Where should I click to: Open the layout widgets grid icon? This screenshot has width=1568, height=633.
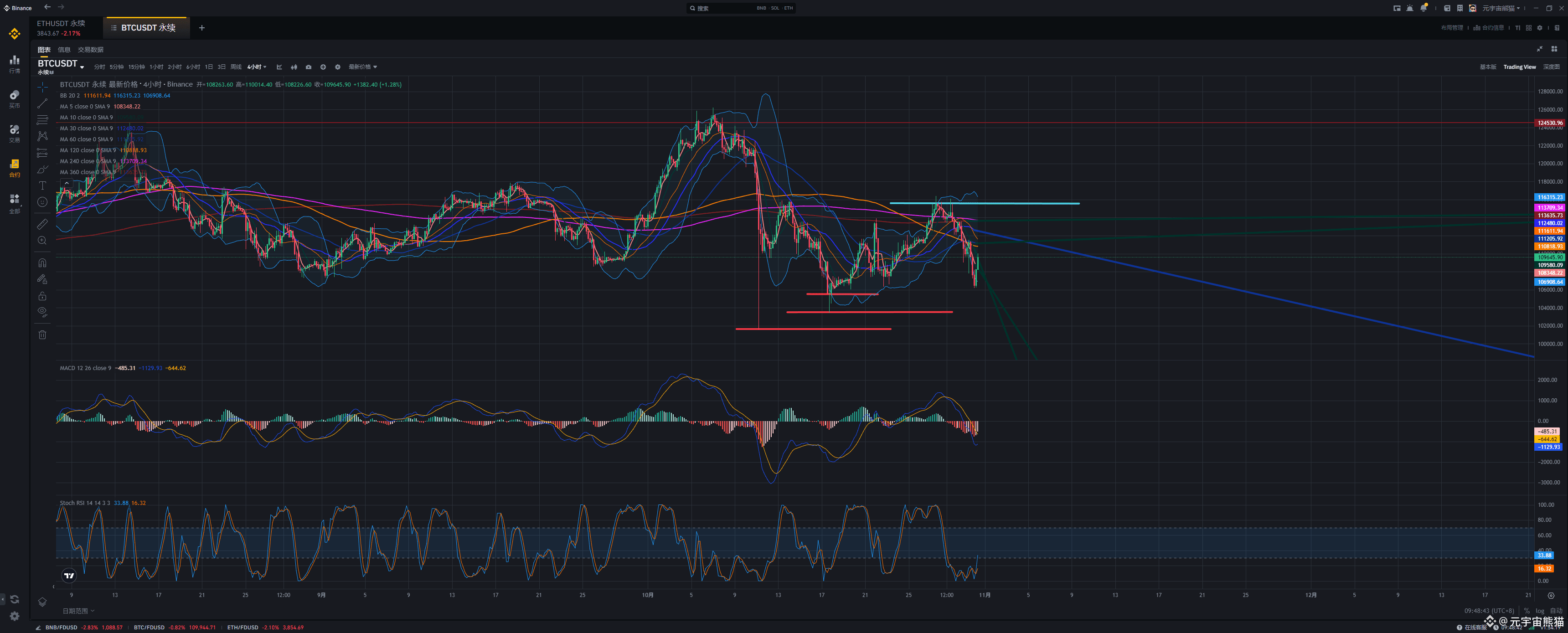click(1554, 49)
